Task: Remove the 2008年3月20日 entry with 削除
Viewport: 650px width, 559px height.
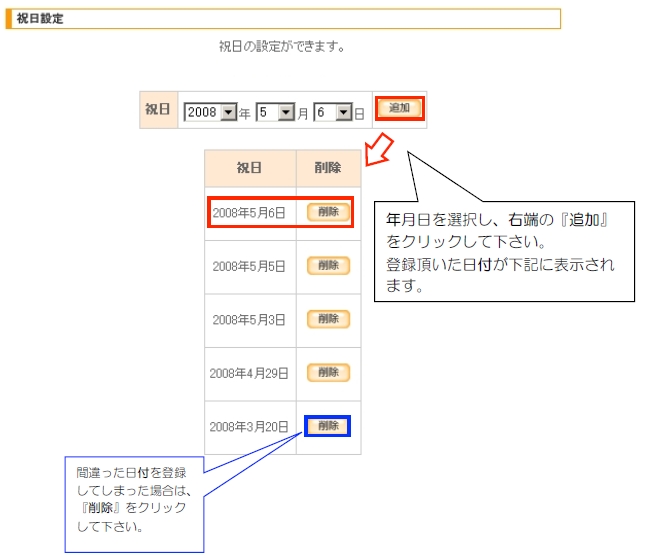Action: click(328, 426)
